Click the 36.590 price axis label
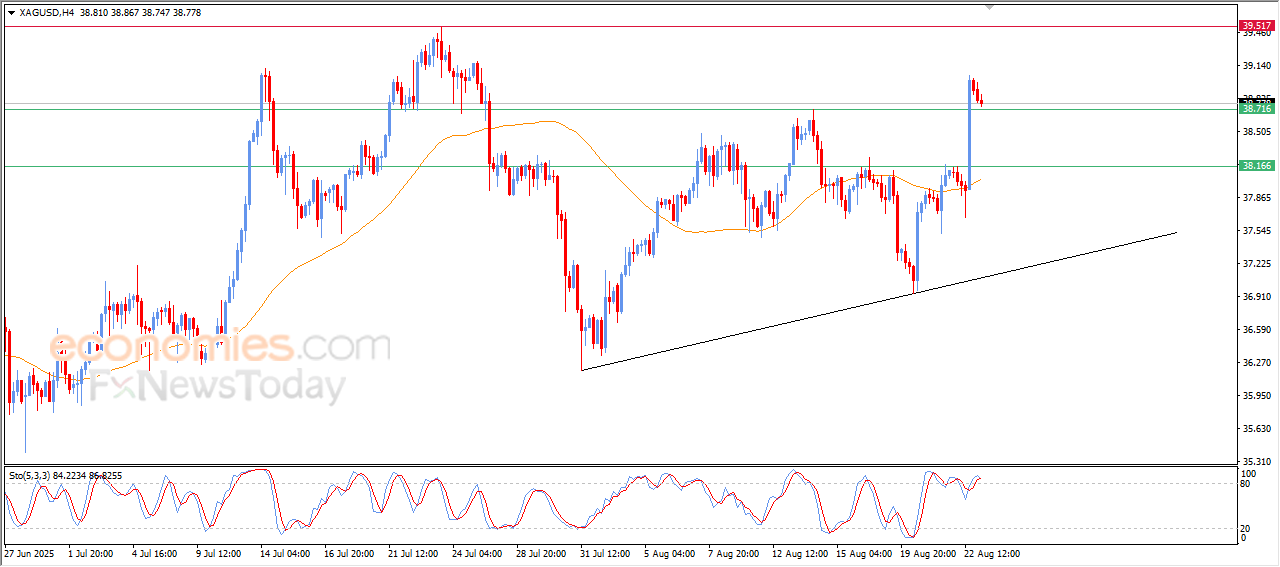Image resolution: width=1280 pixels, height=567 pixels. pos(1256,330)
